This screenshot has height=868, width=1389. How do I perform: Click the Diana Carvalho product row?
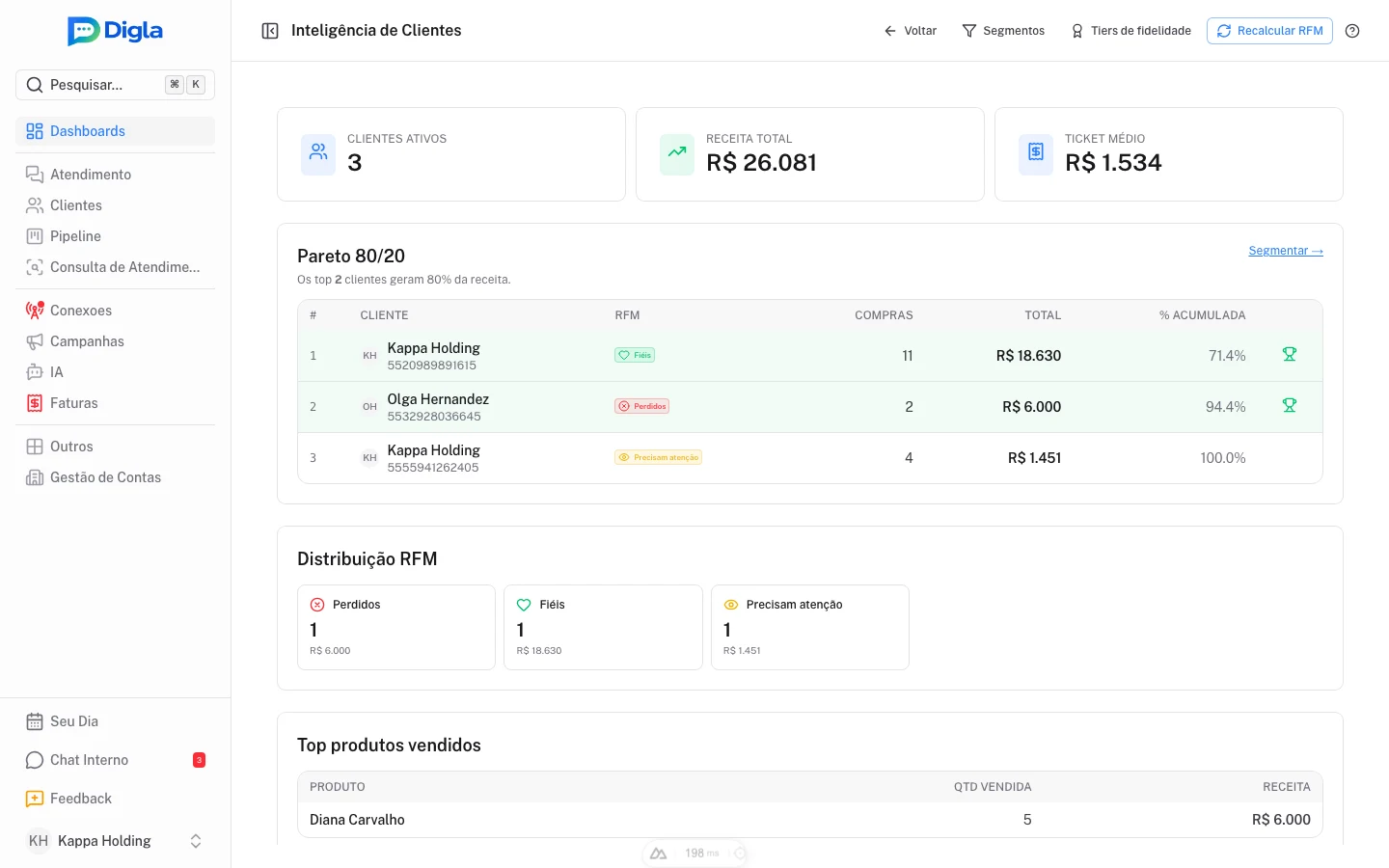tap(810, 820)
